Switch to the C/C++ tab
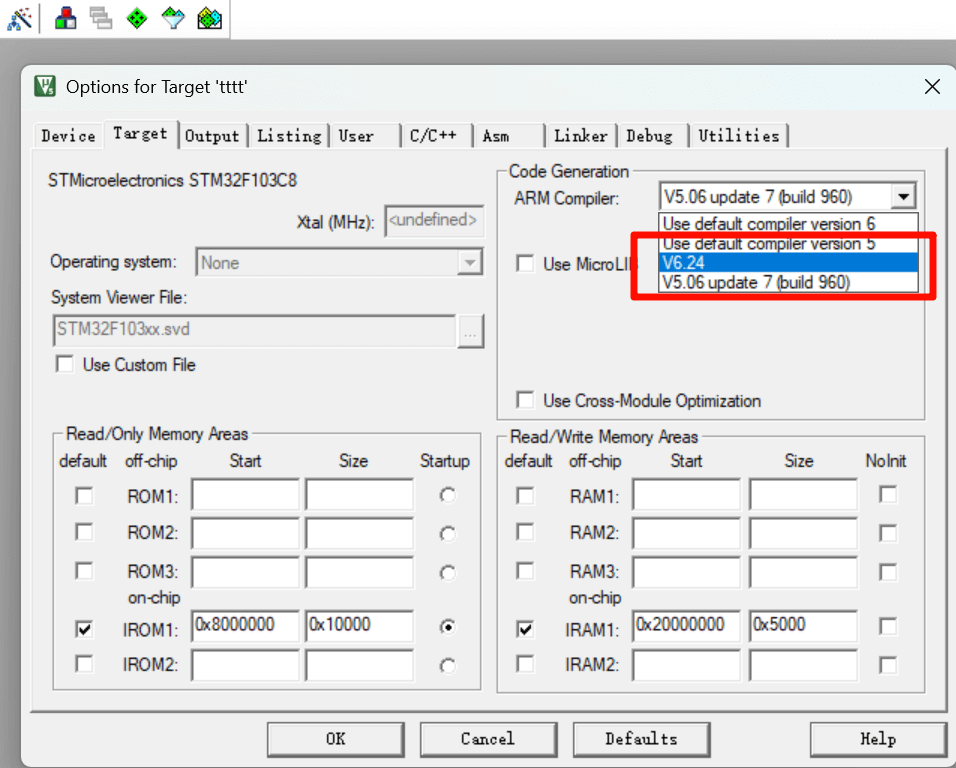This screenshot has width=956, height=768. coord(433,136)
